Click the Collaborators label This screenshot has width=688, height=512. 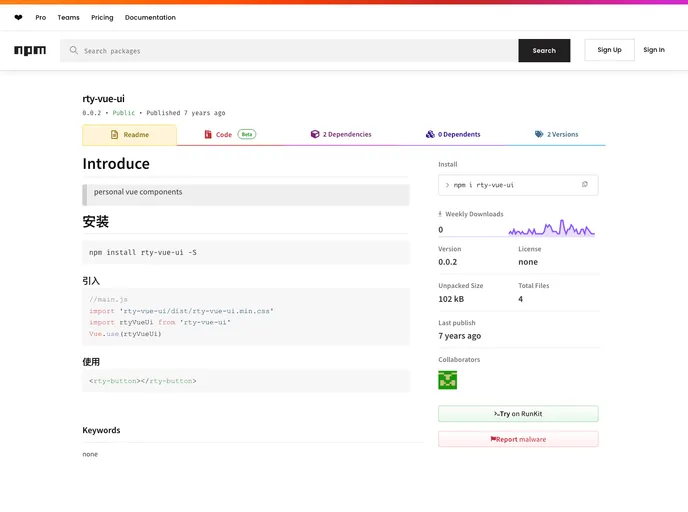(459, 359)
